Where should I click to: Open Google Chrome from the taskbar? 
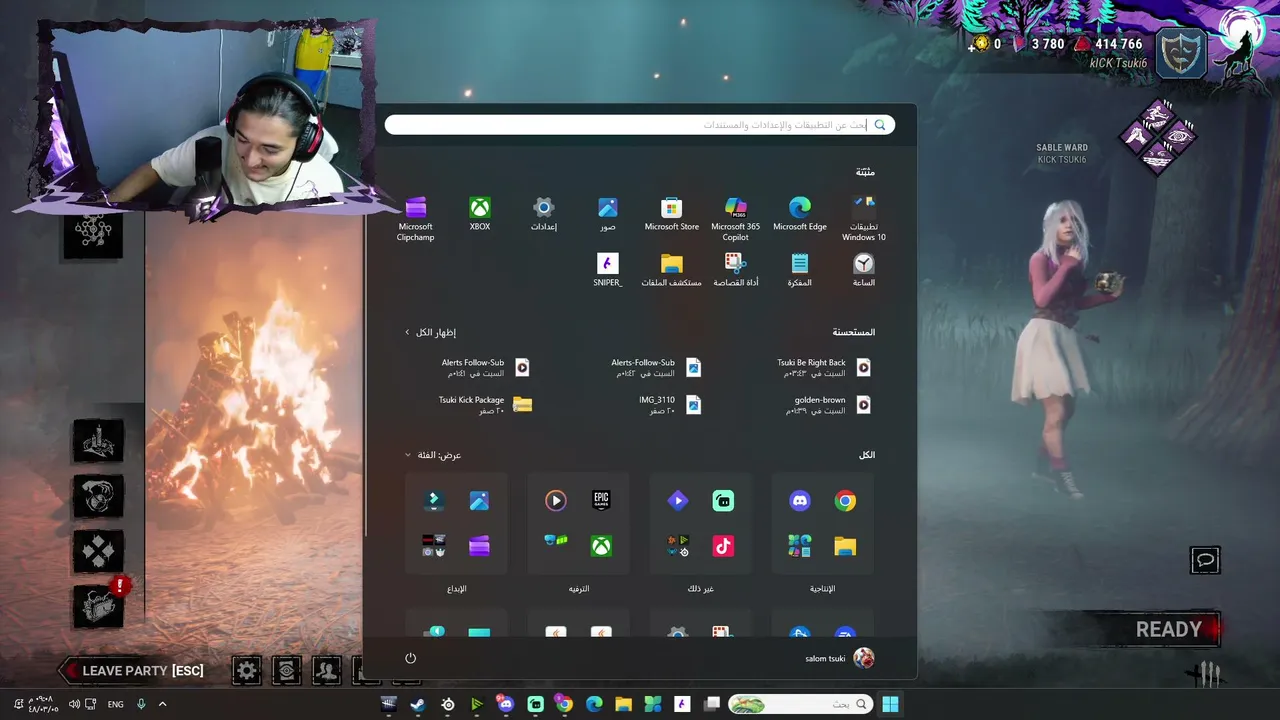[x=564, y=704]
